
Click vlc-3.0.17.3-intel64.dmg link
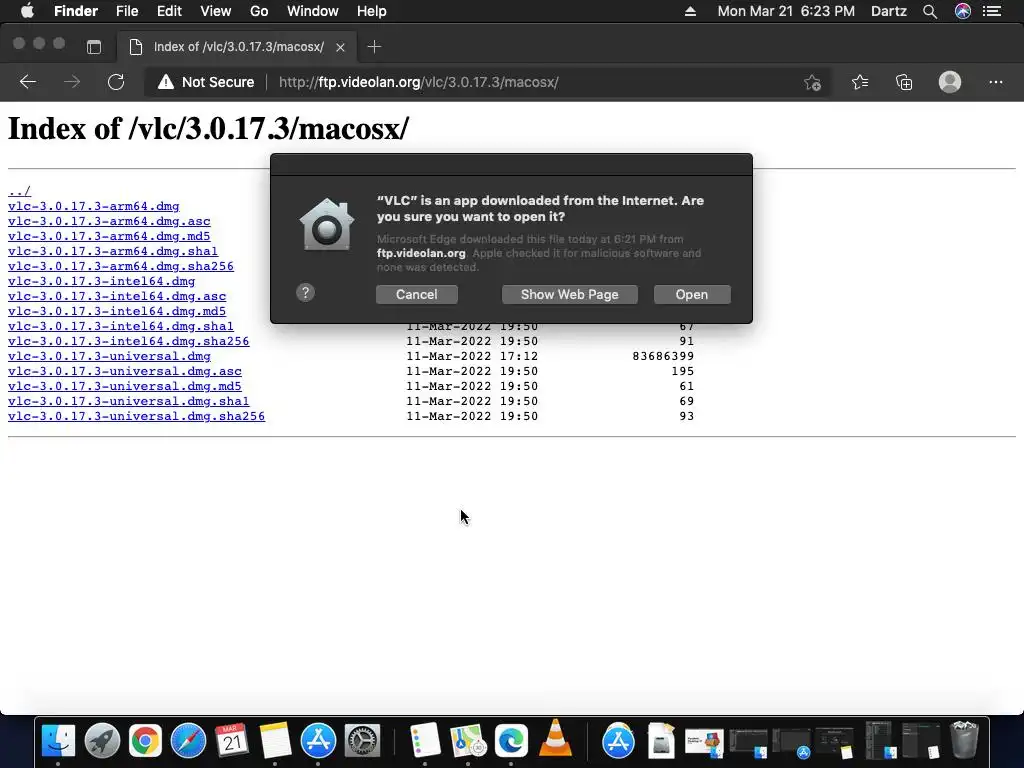point(101,281)
